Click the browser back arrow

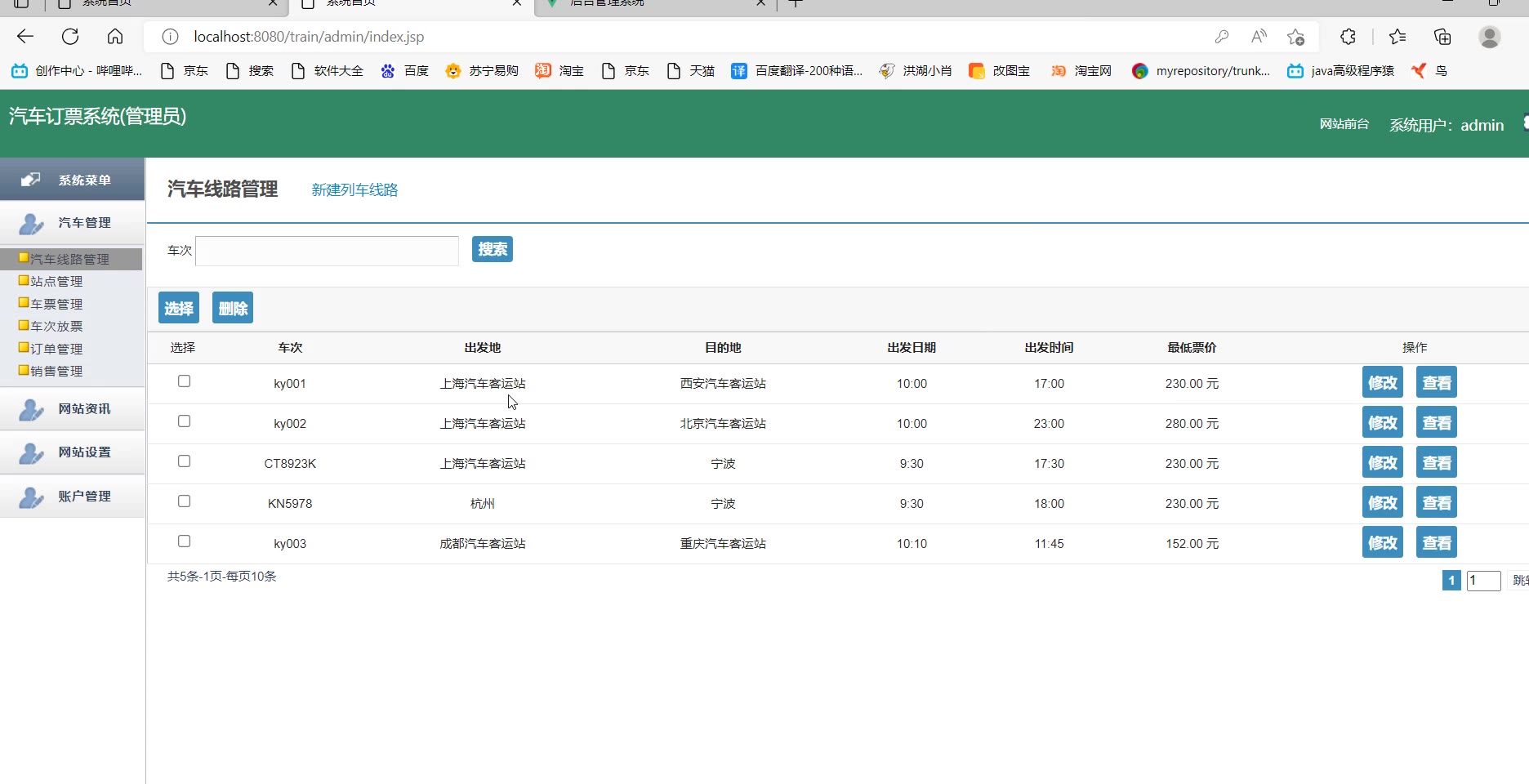tap(25, 37)
